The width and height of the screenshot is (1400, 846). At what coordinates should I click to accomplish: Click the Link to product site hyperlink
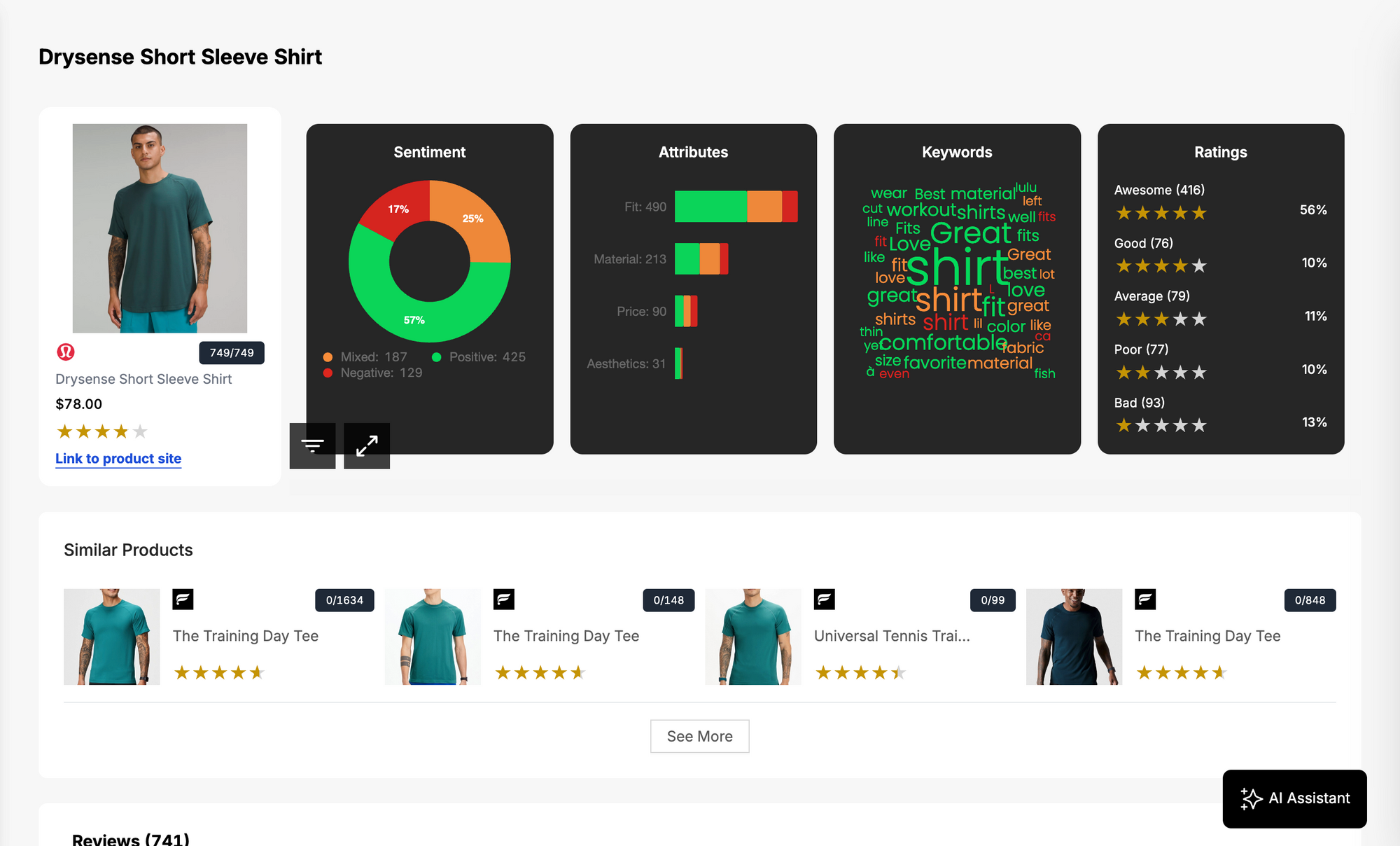pos(118,459)
